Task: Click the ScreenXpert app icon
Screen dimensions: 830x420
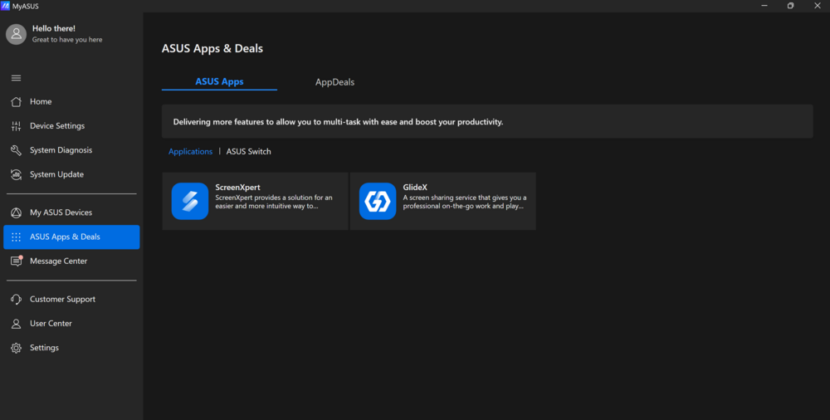Action: 190,201
